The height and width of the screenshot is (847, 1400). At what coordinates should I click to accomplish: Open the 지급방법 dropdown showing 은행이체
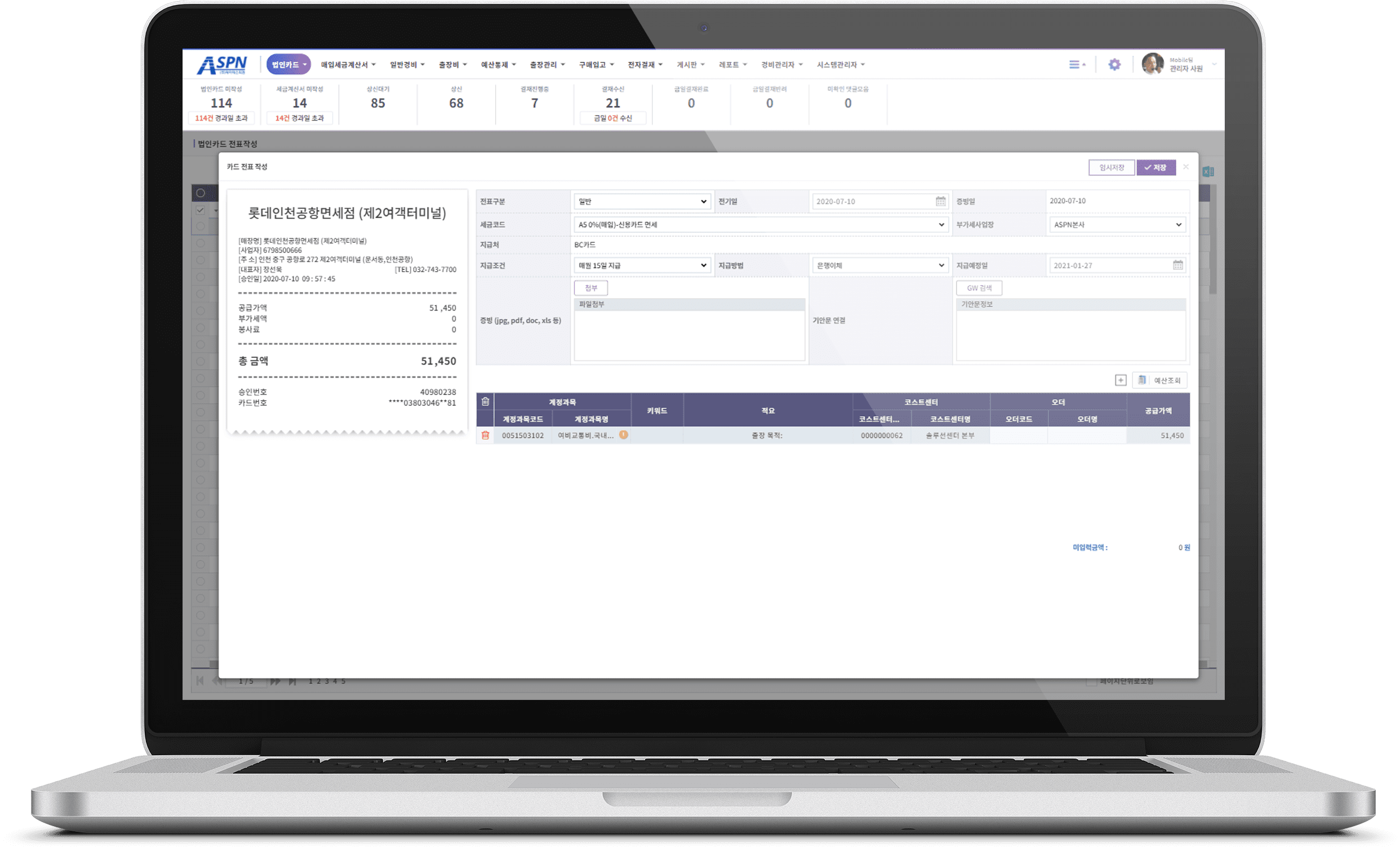point(880,265)
